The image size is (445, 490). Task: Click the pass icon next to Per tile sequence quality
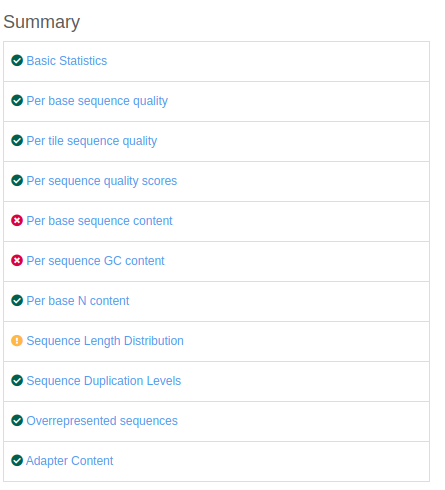17,141
